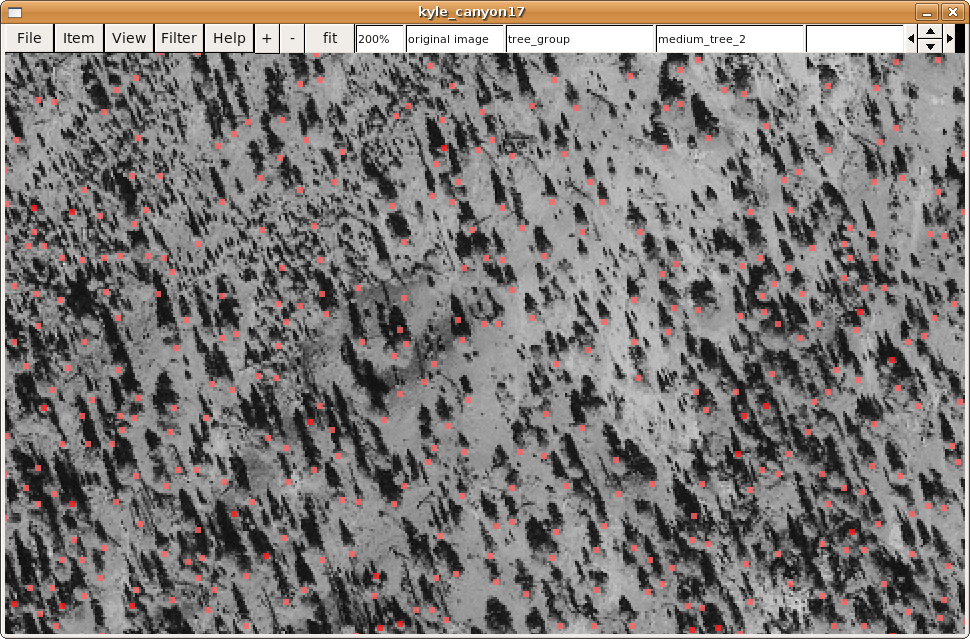This screenshot has height=639, width=970.
Task: Click the empty text field beside medium_tree_2
Action: (x=854, y=39)
